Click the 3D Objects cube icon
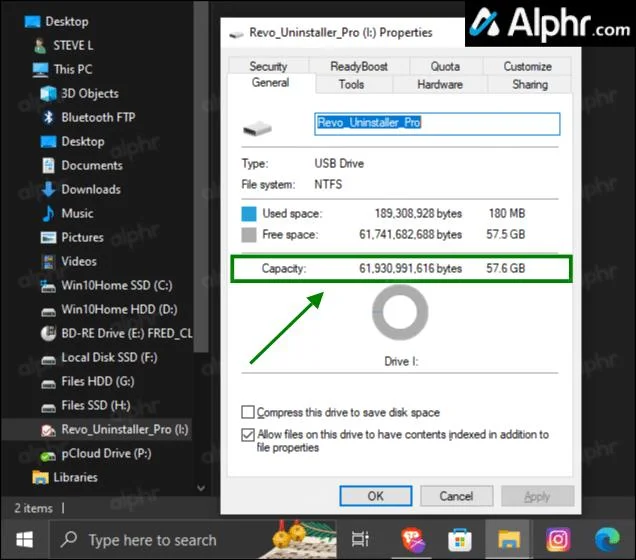This screenshot has width=636, height=560. [48, 93]
